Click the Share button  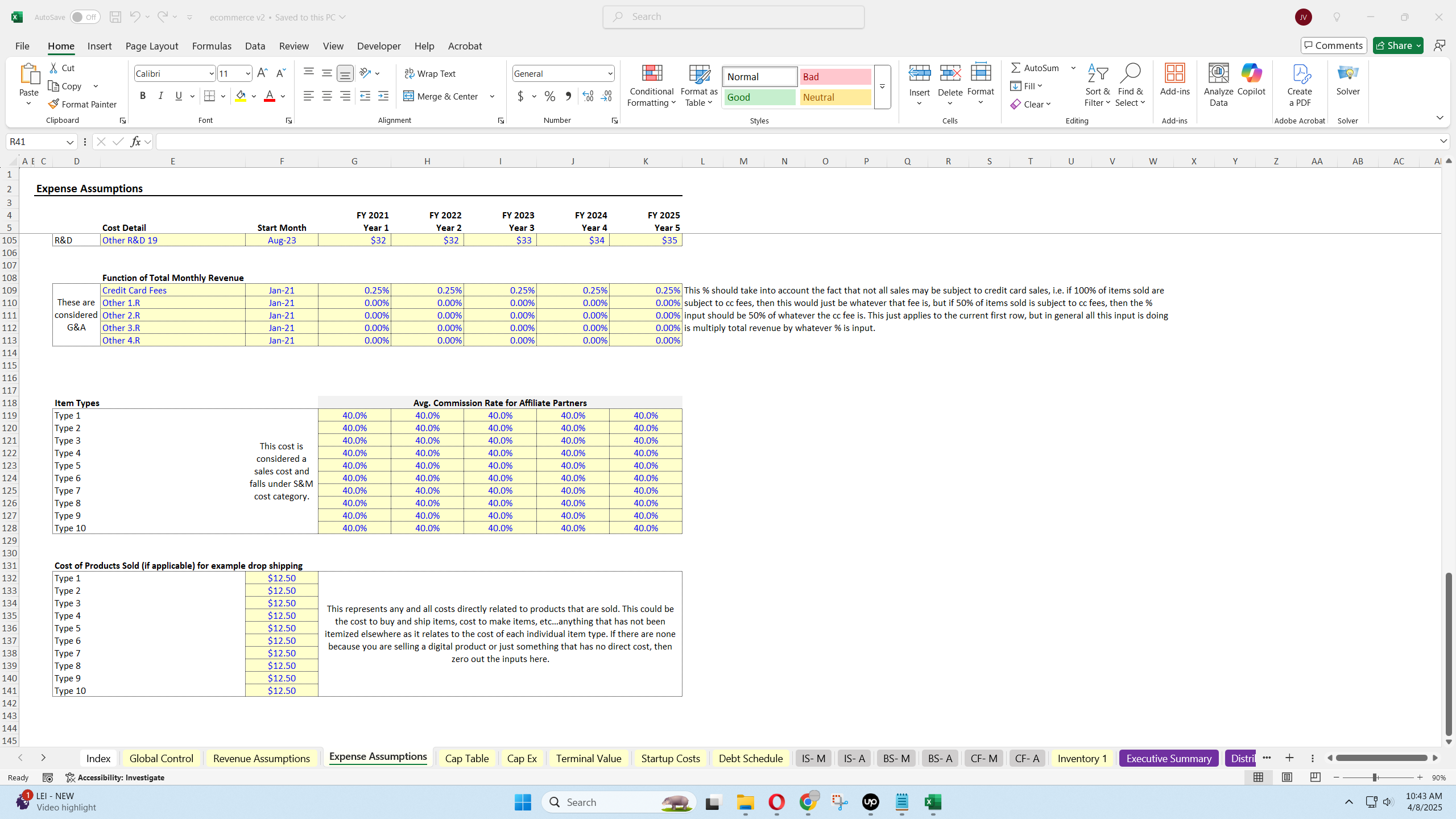pyautogui.click(x=1392, y=45)
